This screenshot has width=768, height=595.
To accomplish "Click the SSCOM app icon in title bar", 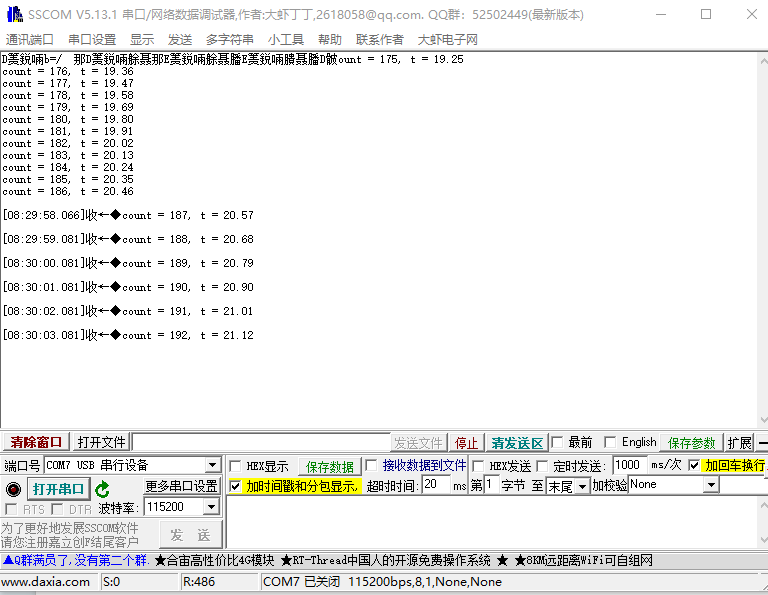I will click(12, 14).
